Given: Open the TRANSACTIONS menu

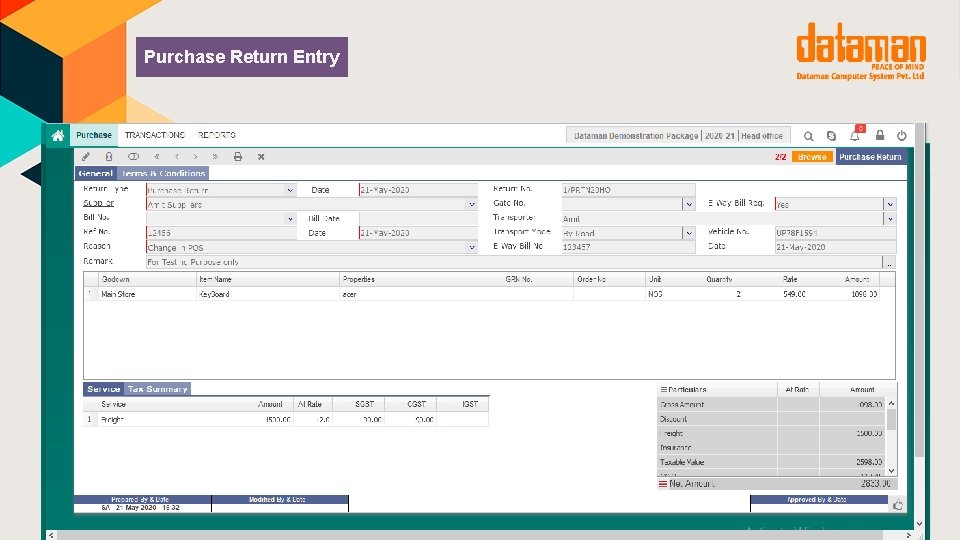Looking at the screenshot, I should 154,135.
